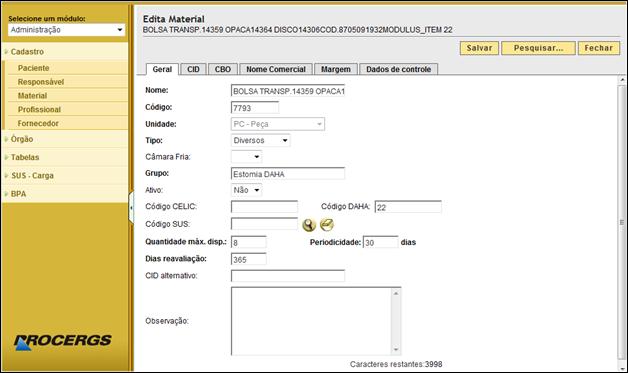Collapse the sidebar using the splitter arrow
This screenshot has height=373, width=628.
point(131,208)
